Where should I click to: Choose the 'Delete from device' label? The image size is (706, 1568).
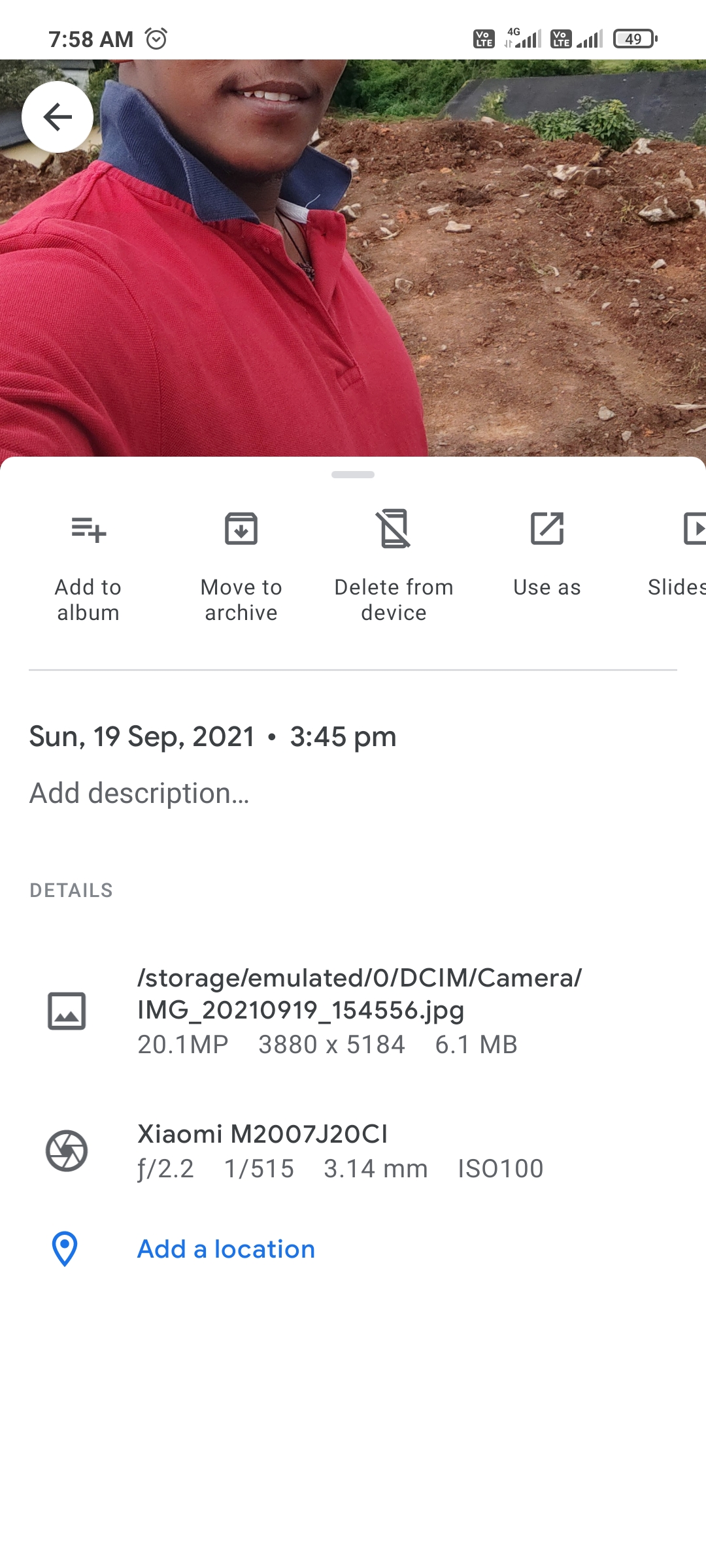point(394,600)
